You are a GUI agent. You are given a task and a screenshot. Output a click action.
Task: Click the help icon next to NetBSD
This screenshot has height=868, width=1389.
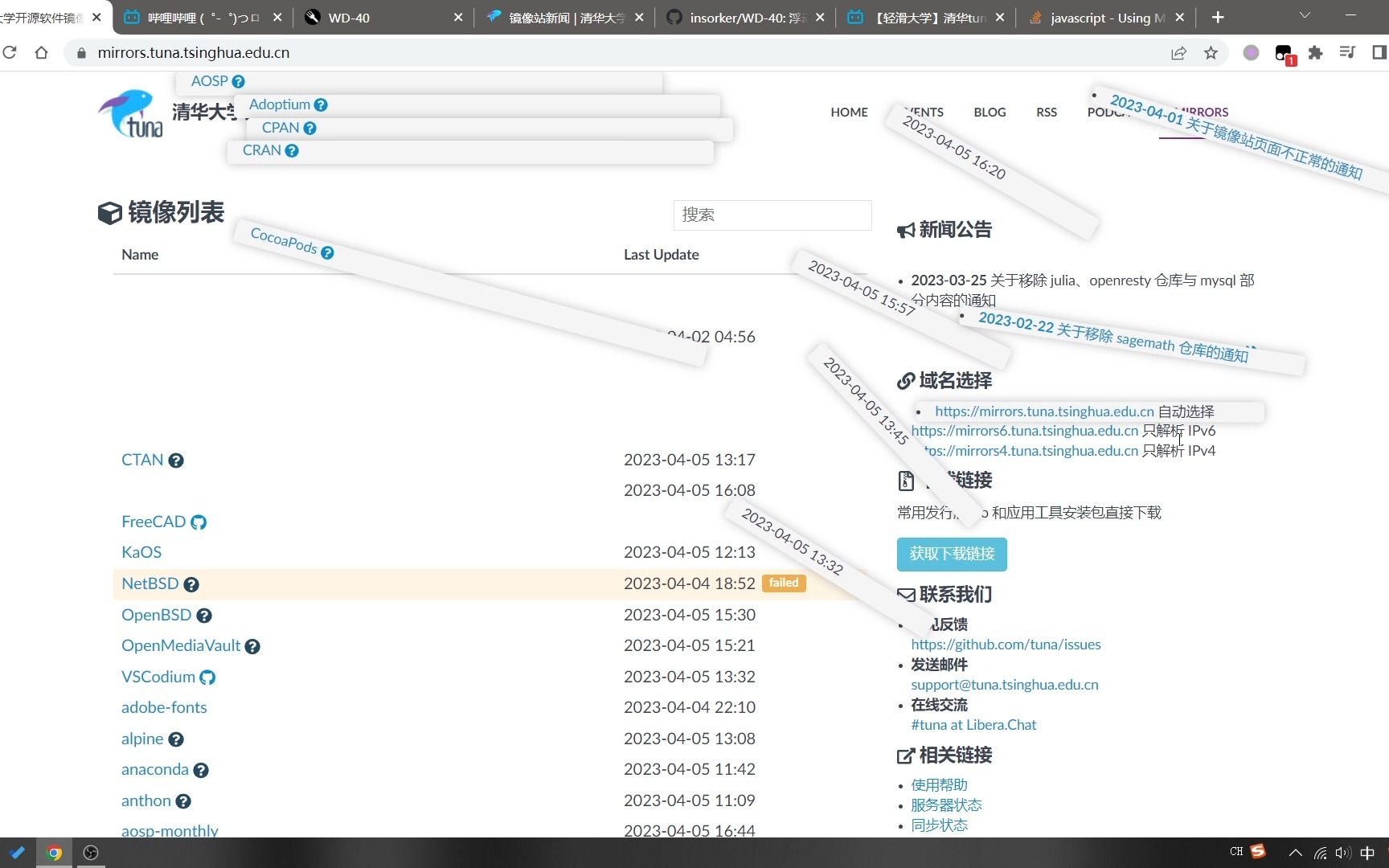[x=191, y=584]
